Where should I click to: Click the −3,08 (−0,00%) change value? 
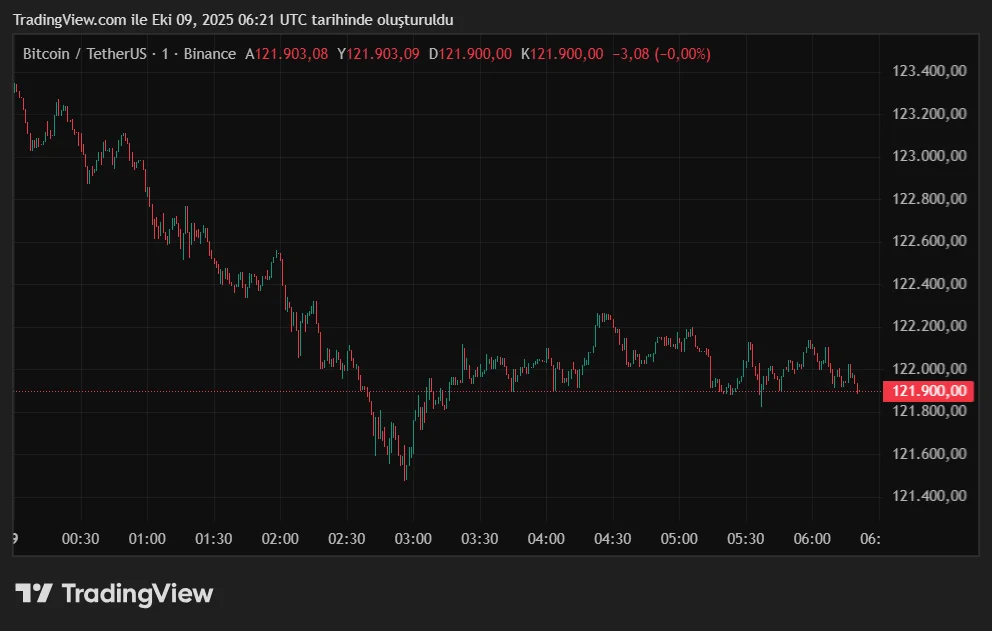tap(661, 54)
